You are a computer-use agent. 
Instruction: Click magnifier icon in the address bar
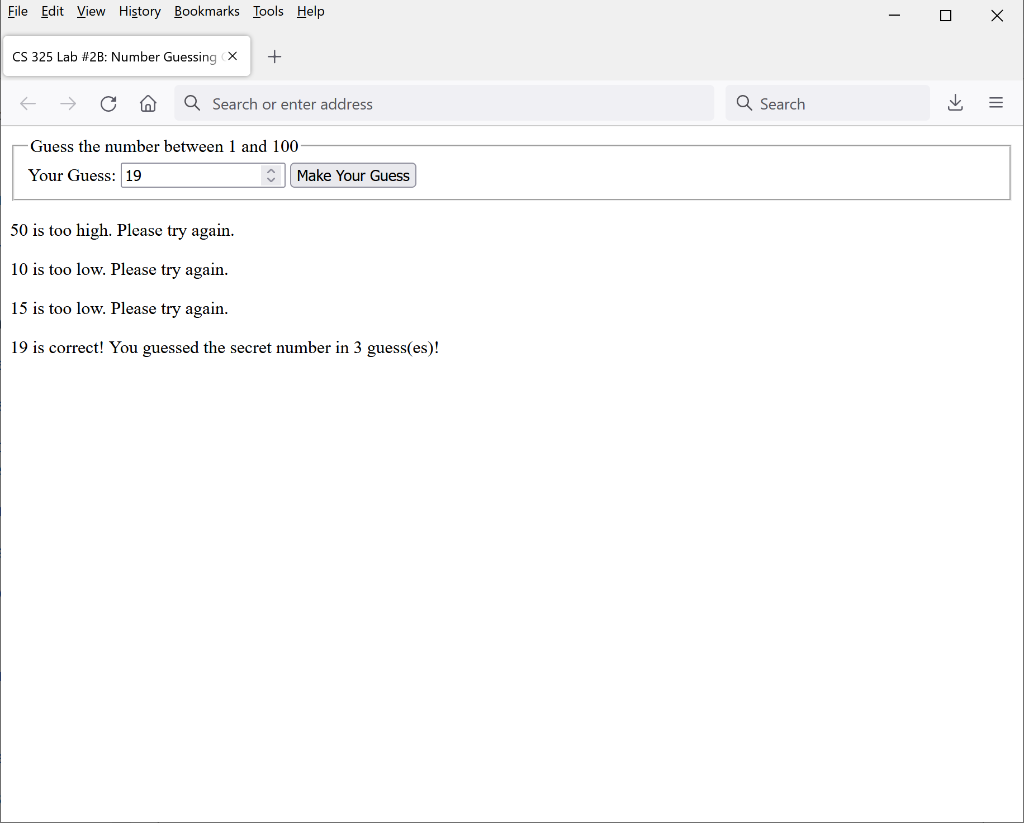192,103
